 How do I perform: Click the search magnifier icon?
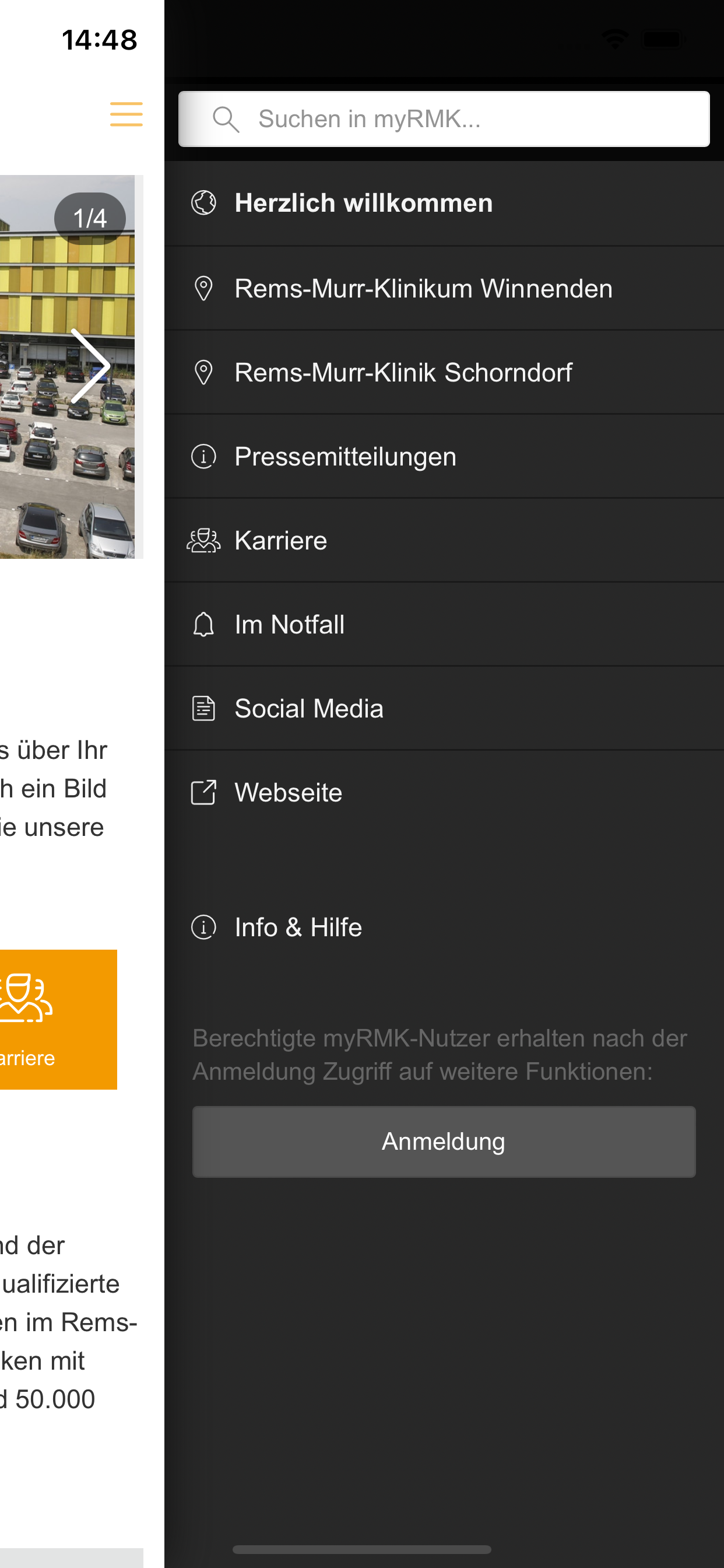pyautogui.click(x=226, y=120)
